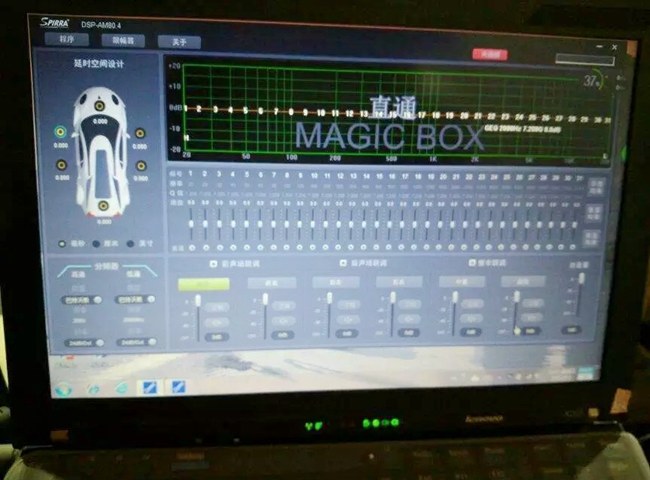Click gain slider handle of EQ band 31

click(x=575, y=224)
